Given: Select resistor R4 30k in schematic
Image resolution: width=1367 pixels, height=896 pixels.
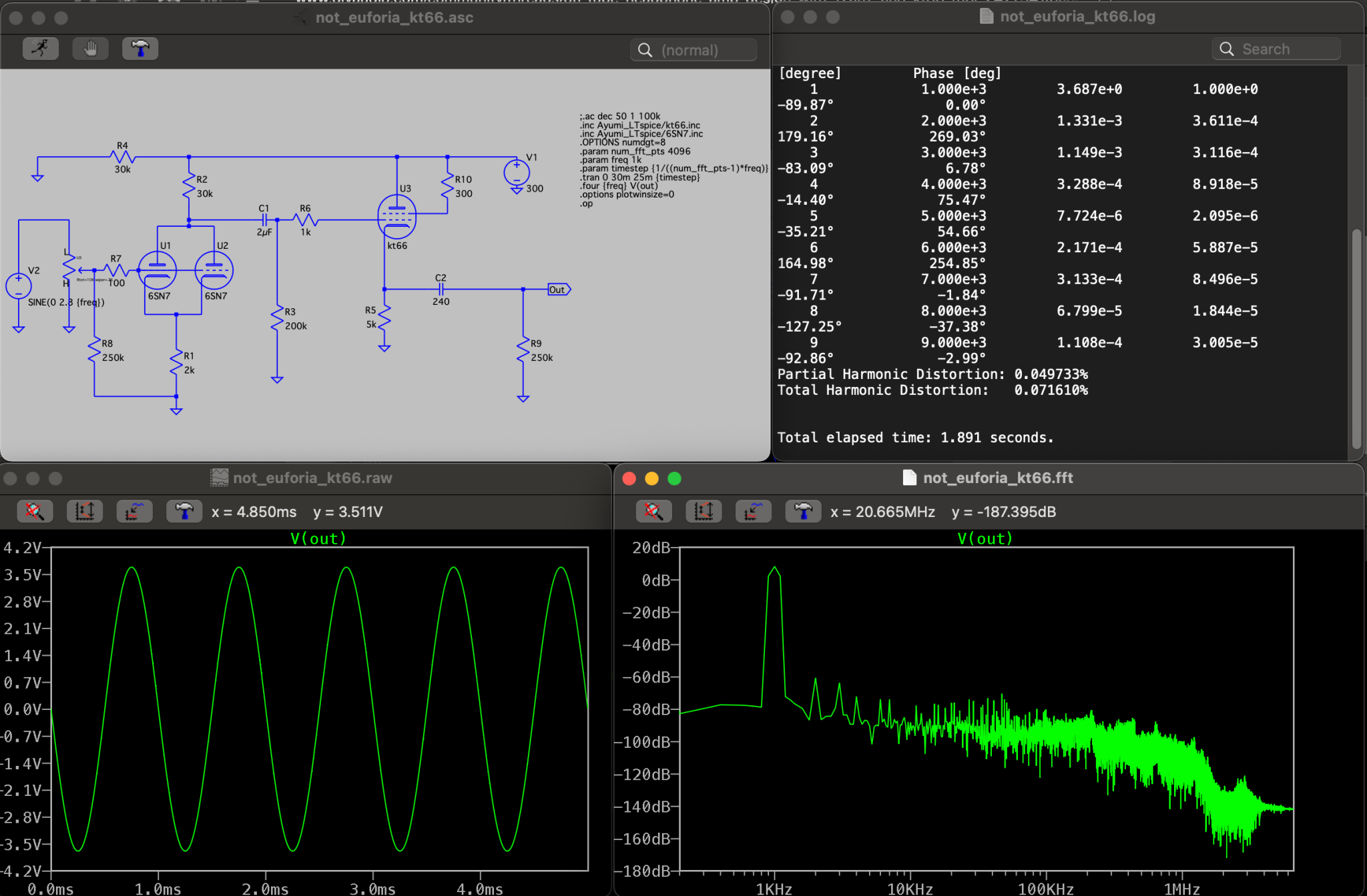Looking at the screenshot, I should click(x=123, y=157).
